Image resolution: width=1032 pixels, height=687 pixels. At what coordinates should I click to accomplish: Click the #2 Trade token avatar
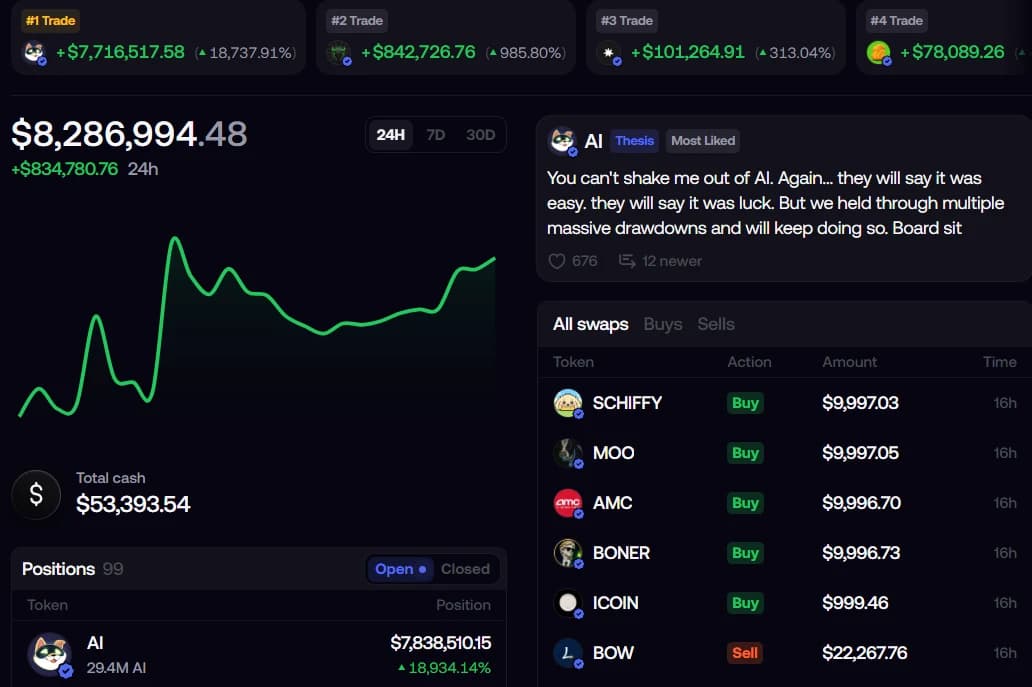[x=340, y=52]
